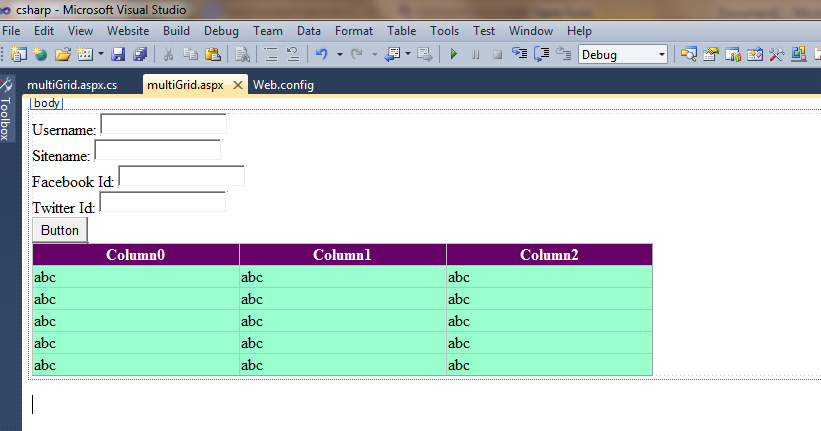Click the Properties Window icon
821x431 pixels.
(x=711, y=54)
